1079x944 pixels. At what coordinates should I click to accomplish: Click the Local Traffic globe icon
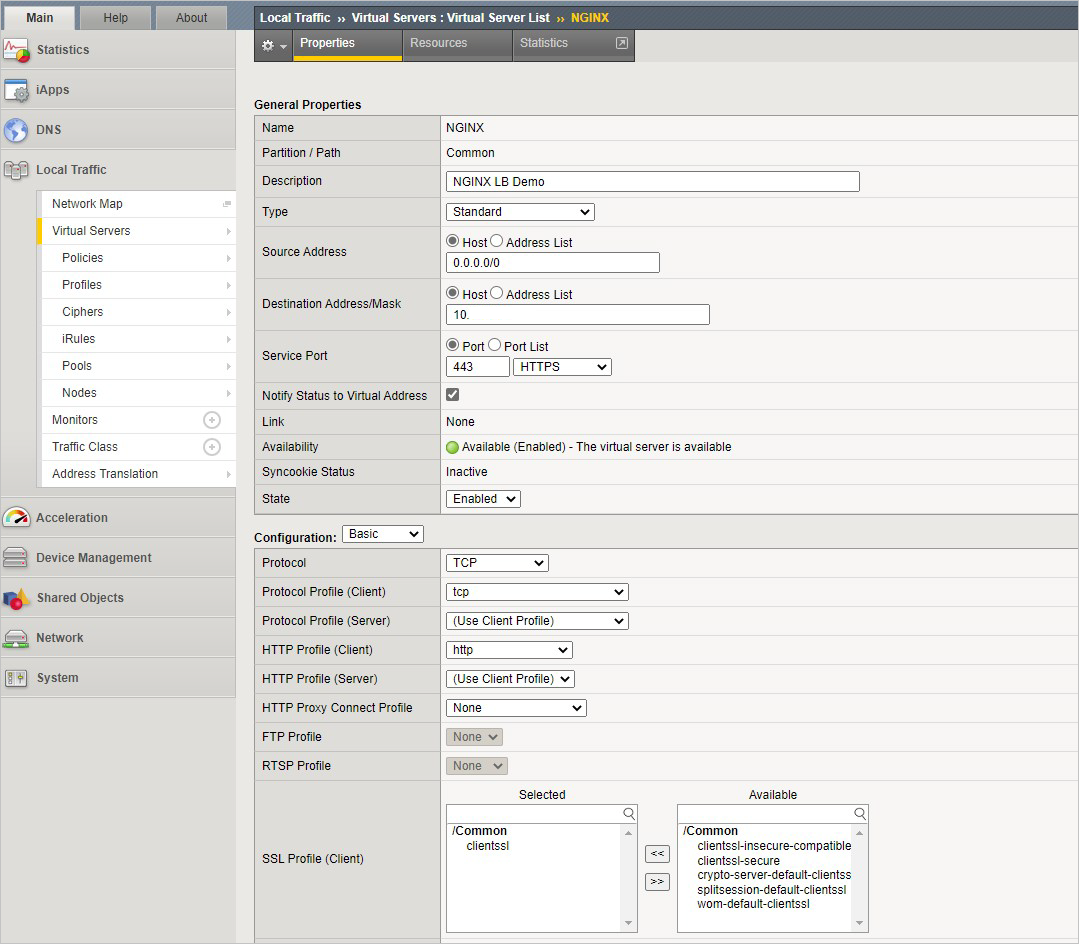click(x=17, y=169)
